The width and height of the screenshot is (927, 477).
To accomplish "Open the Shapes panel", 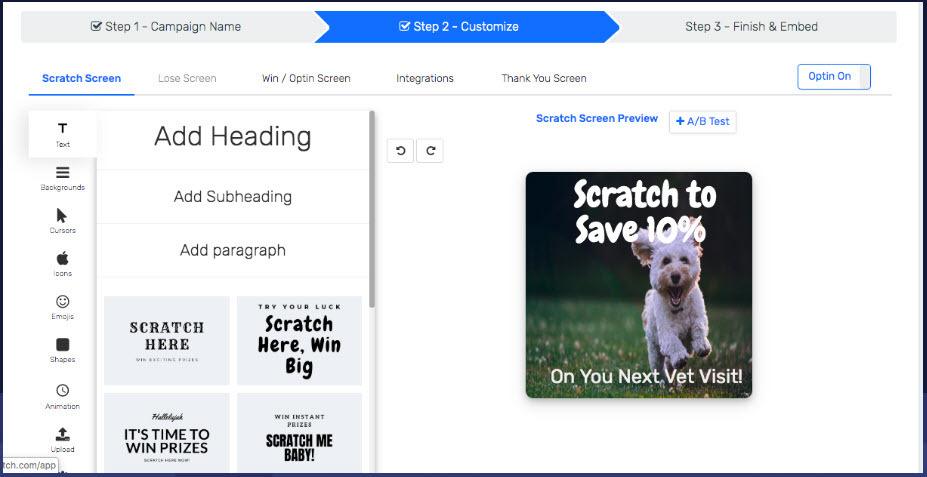I will coord(63,351).
